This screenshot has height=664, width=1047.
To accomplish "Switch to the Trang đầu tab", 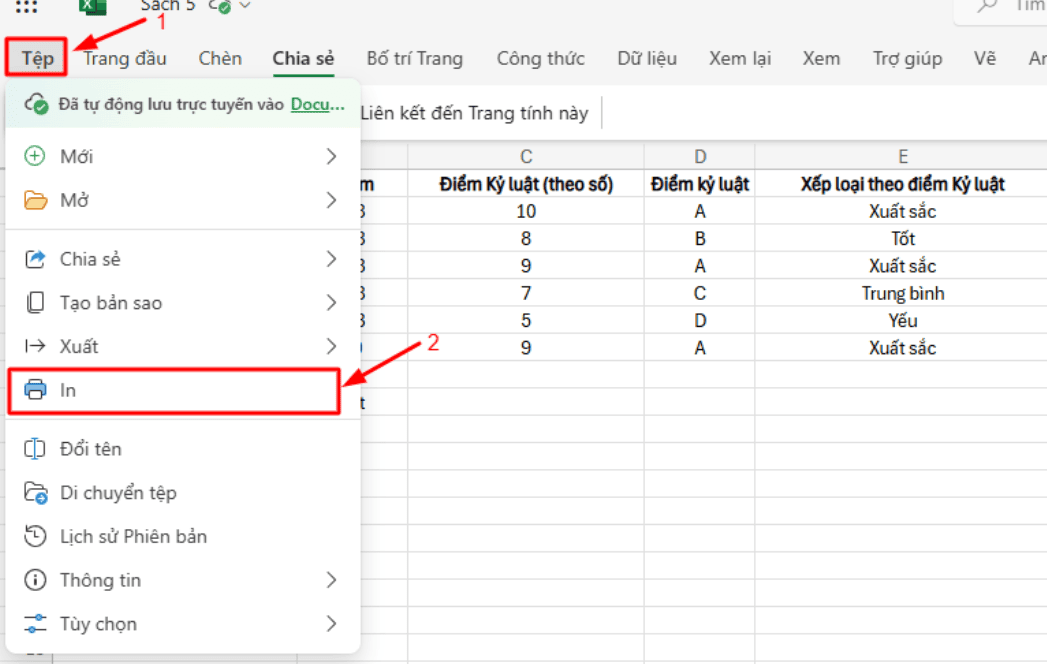I will (125, 59).
